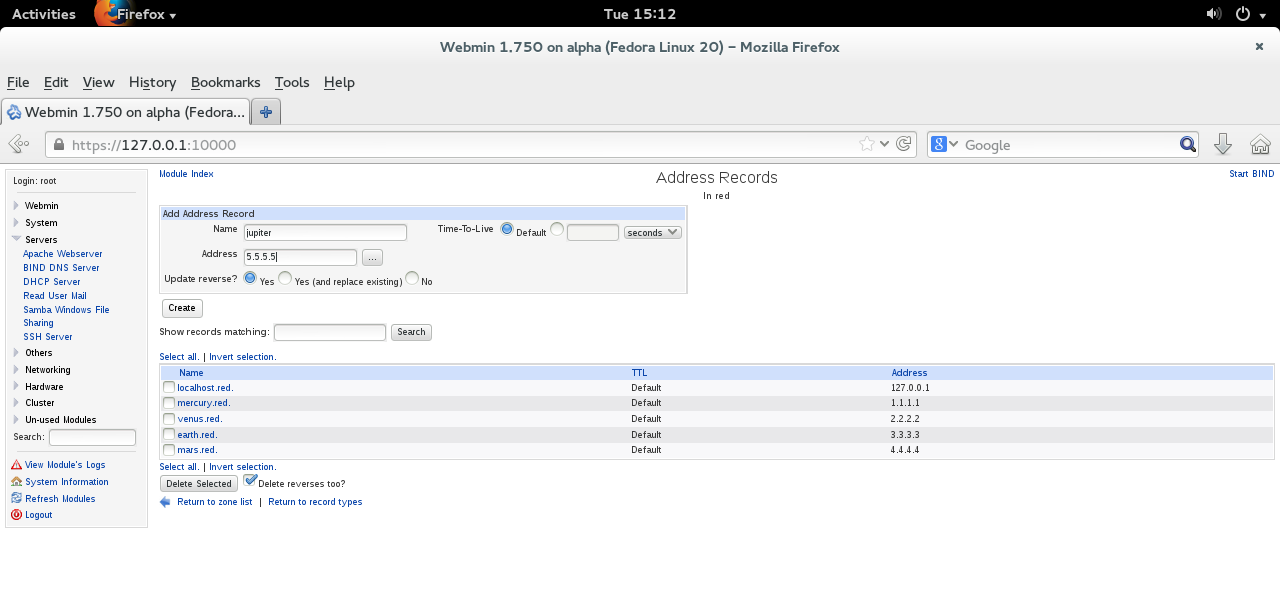
Task: Open the seconds time-unit dropdown
Action: point(652,232)
